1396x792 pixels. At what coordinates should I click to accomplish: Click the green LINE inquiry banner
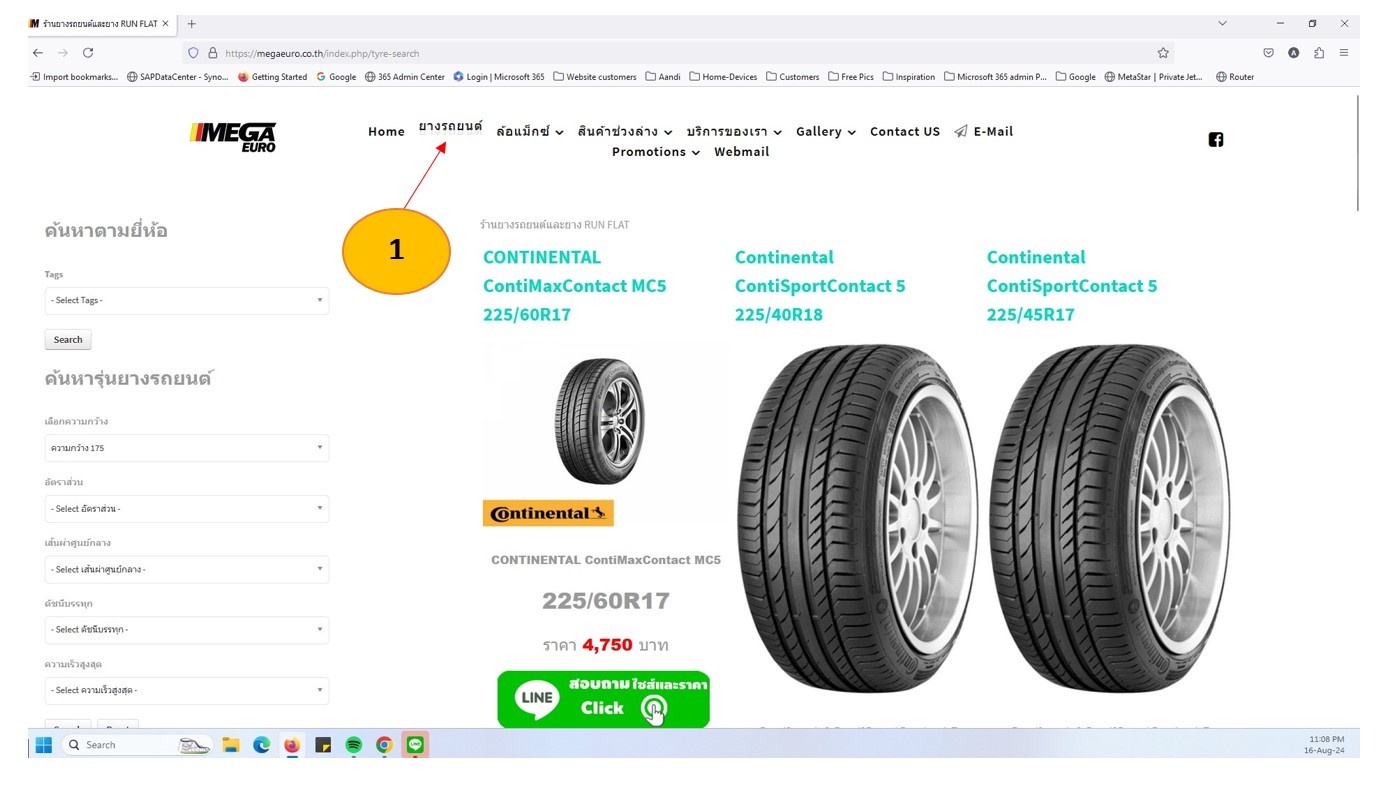coord(603,699)
